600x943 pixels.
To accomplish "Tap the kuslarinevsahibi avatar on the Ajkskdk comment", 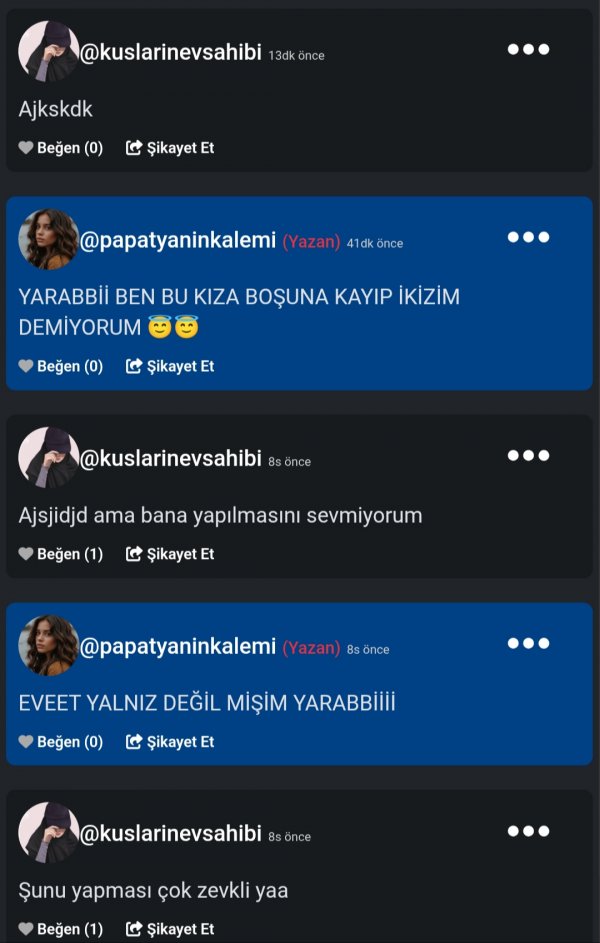I will point(49,51).
